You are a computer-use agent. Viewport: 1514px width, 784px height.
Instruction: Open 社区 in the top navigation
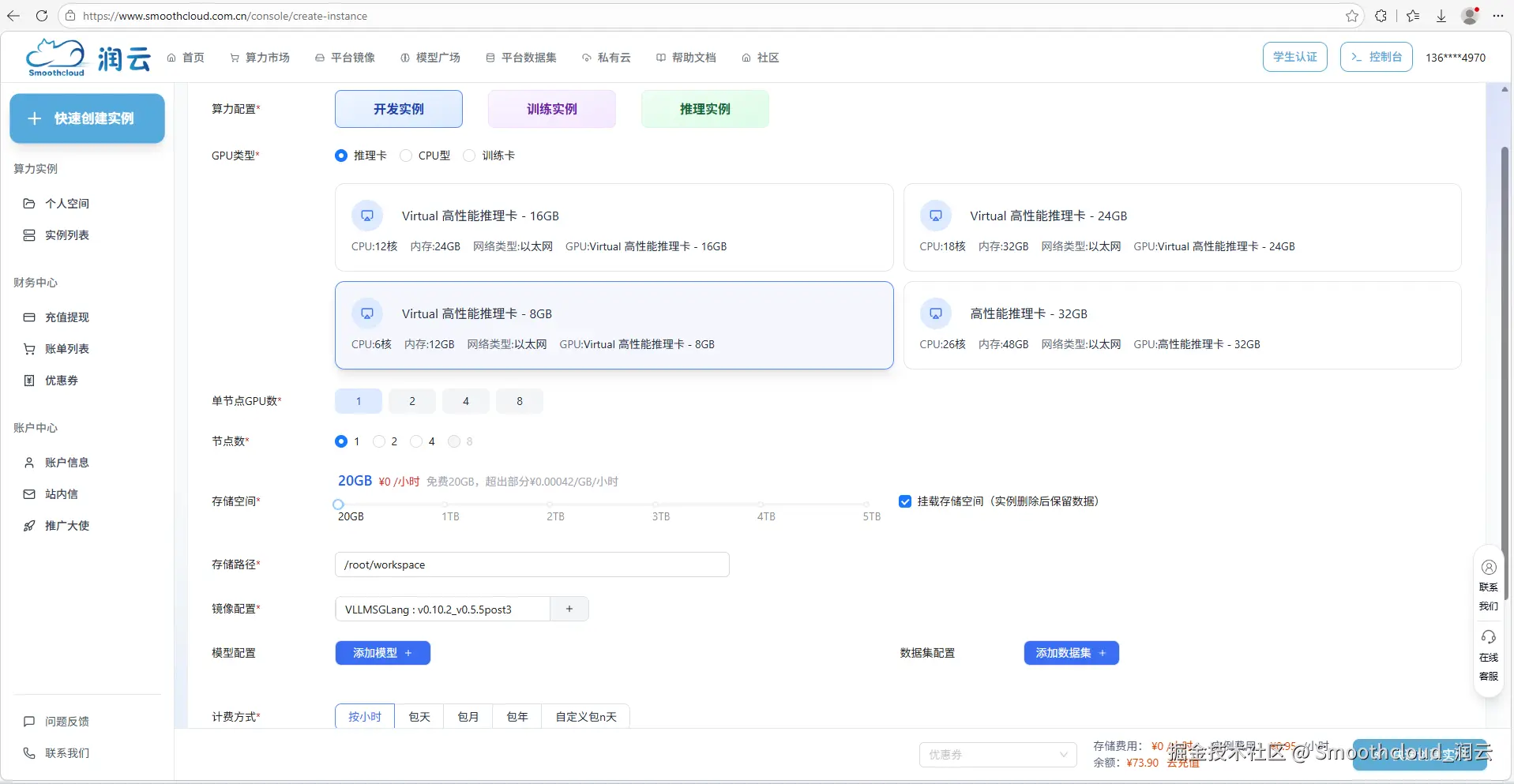pyautogui.click(x=761, y=58)
